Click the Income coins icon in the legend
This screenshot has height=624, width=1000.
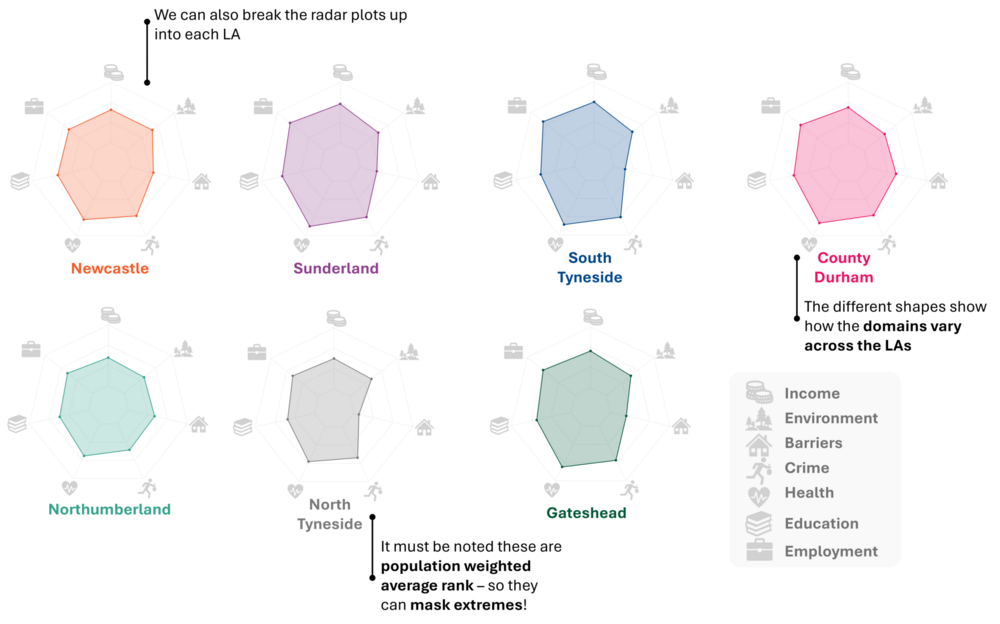pos(759,392)
